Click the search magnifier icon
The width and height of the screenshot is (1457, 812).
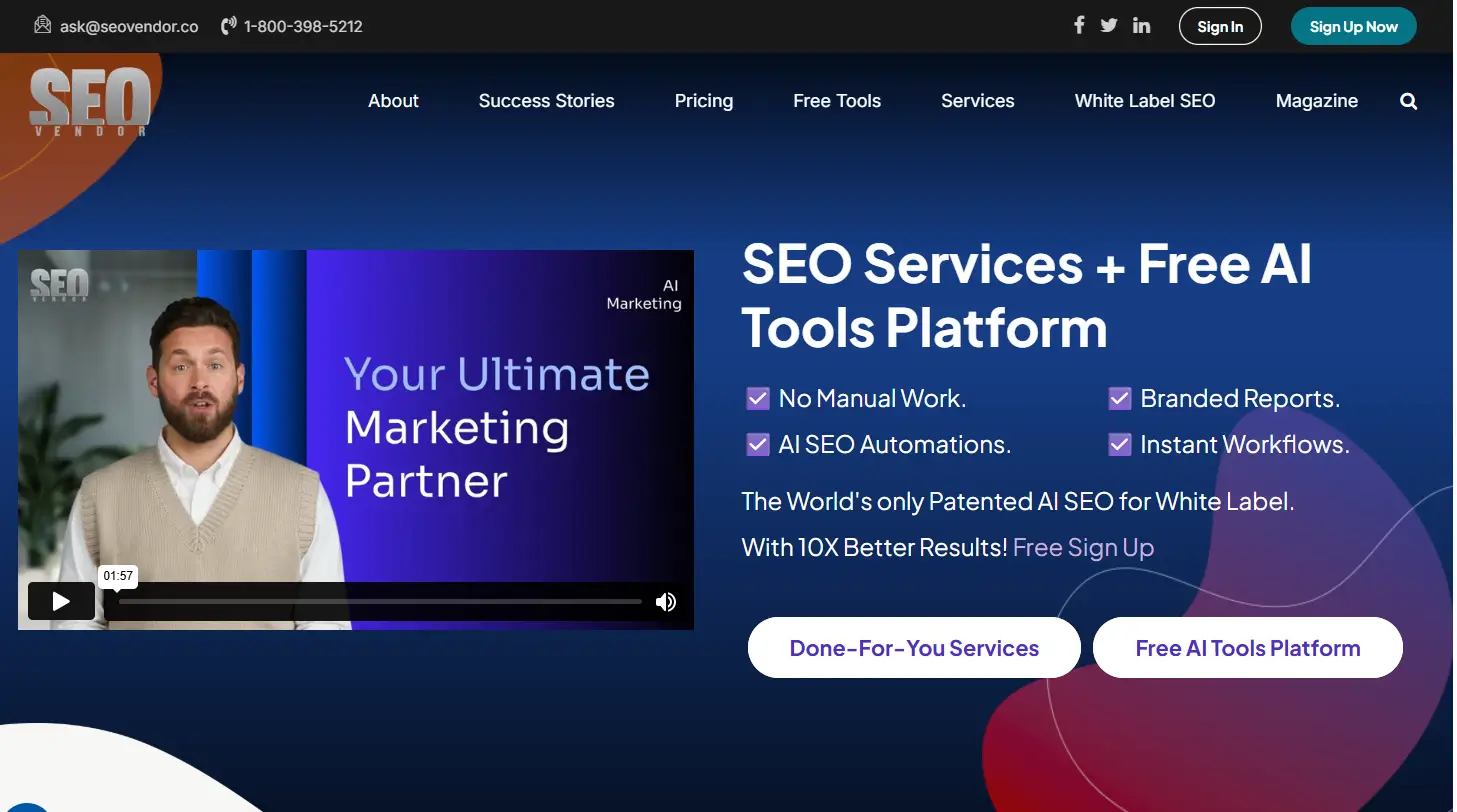[x=1409, y=101]
